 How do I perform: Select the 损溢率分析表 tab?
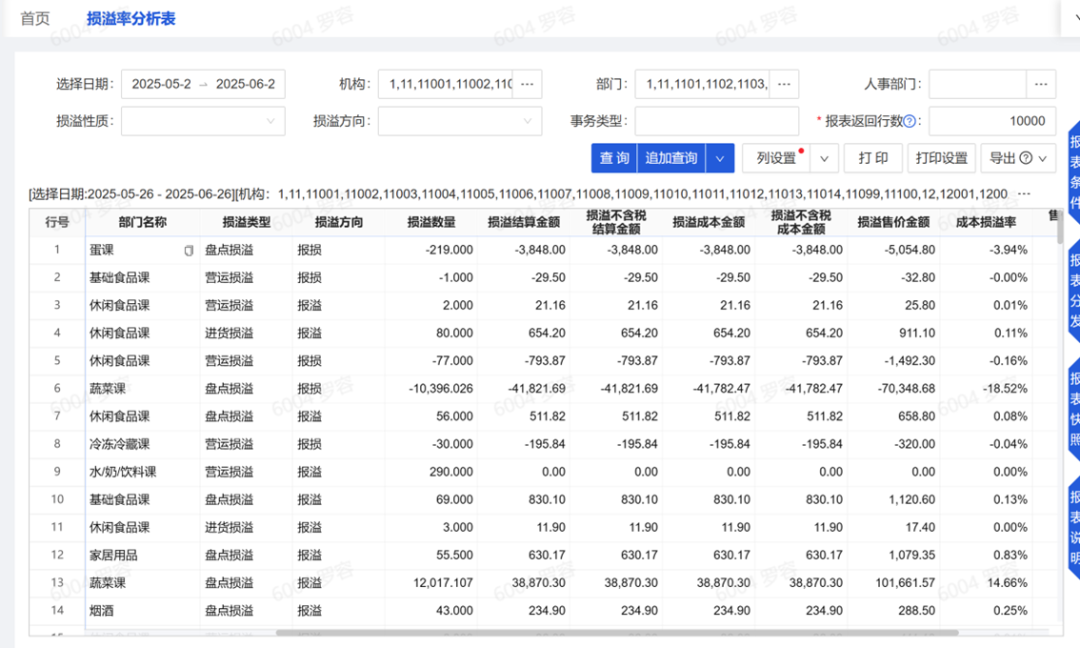131,18
